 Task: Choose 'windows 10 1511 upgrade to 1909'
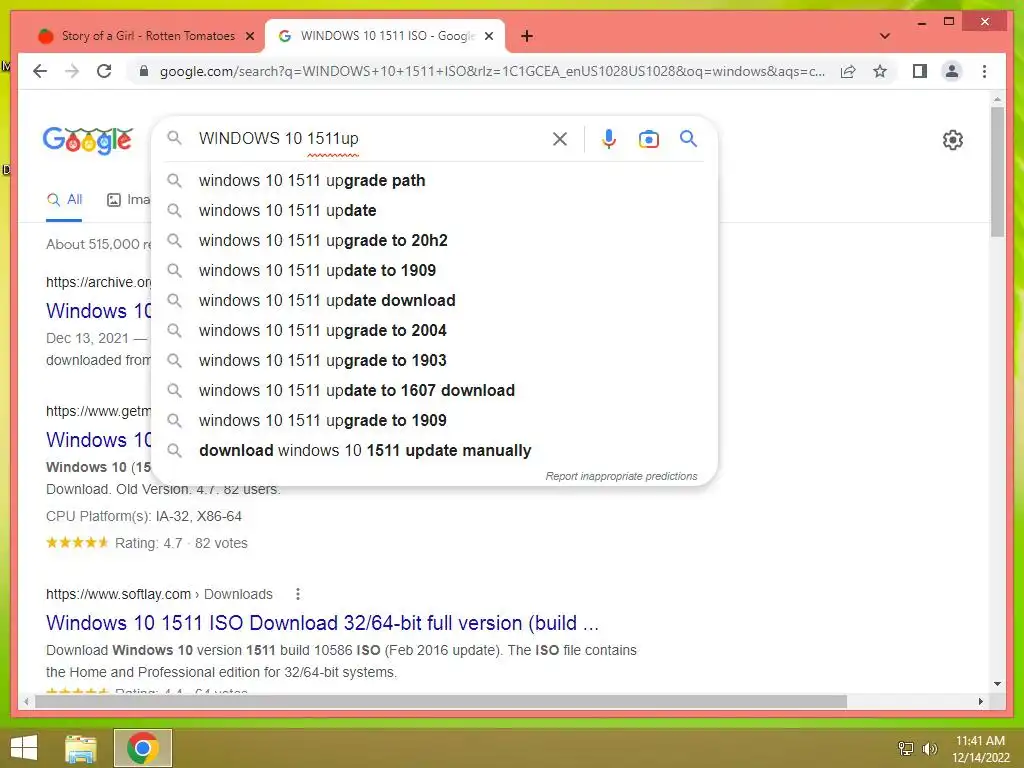(434, 421)
